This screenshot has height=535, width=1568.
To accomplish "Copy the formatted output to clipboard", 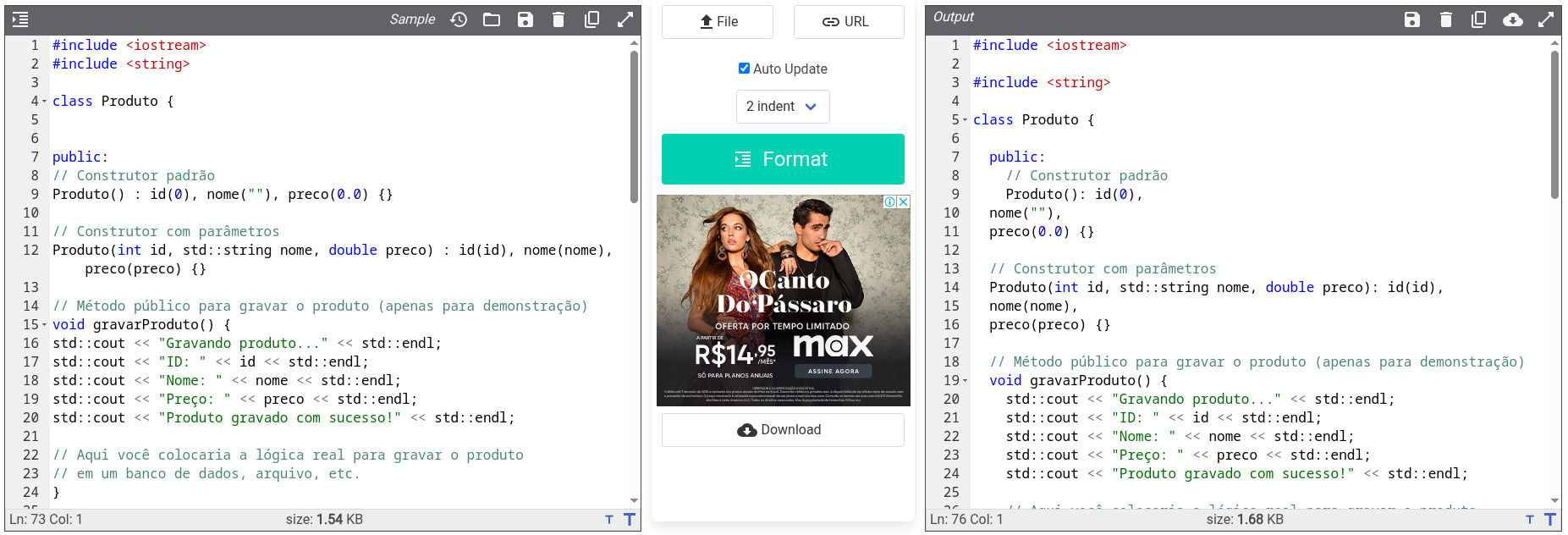I will coord(1479,19).
